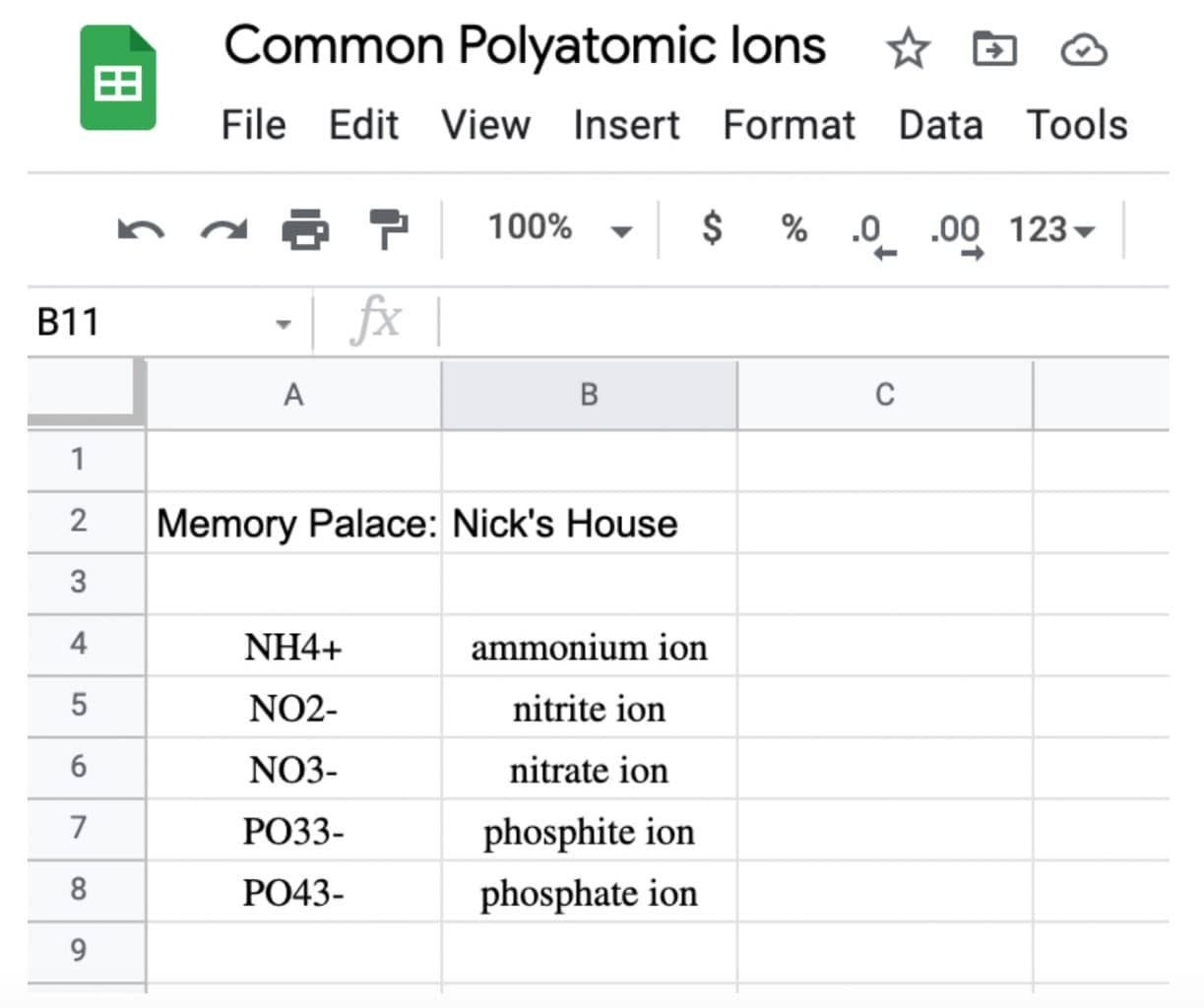Screen dimensions: 1204x1008
Task: Select cell A4 containing NH4+
Action: pos(292,646)
